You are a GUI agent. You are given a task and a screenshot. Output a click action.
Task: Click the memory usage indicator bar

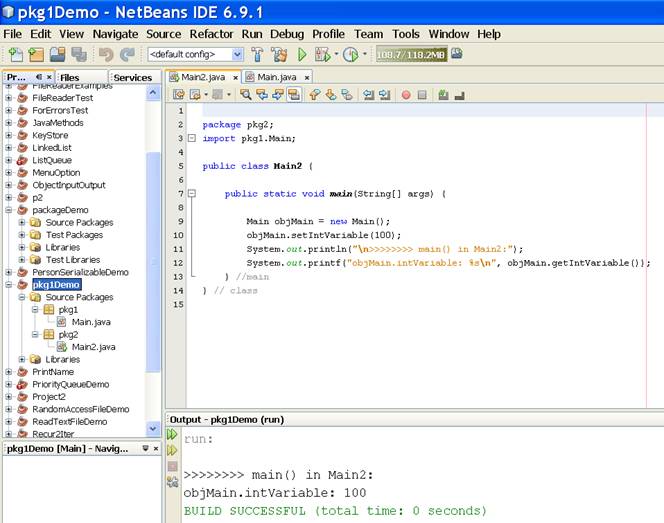point(411,54)
